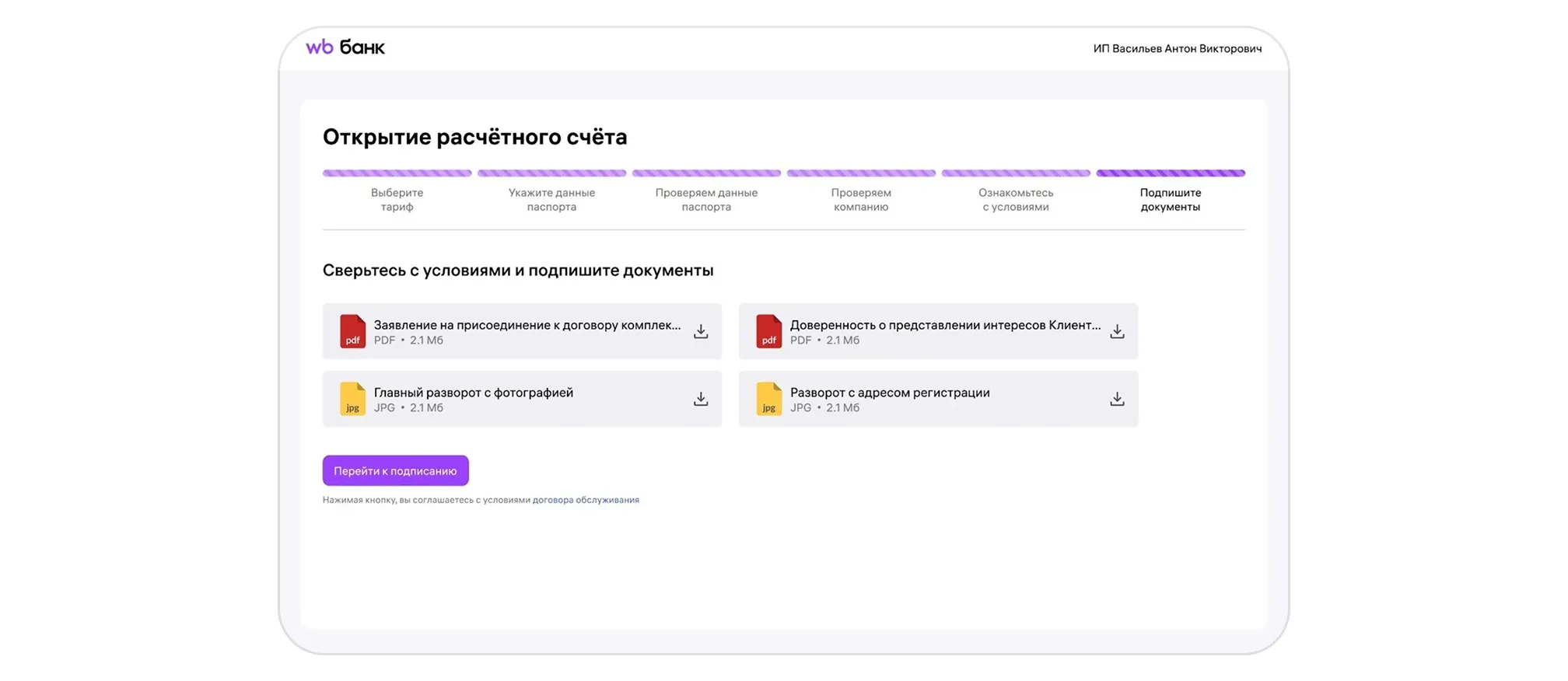Screen dimensions: 1568x681
Task: Download the Доверенность о представлении PDF
Action: point(1117,332)
